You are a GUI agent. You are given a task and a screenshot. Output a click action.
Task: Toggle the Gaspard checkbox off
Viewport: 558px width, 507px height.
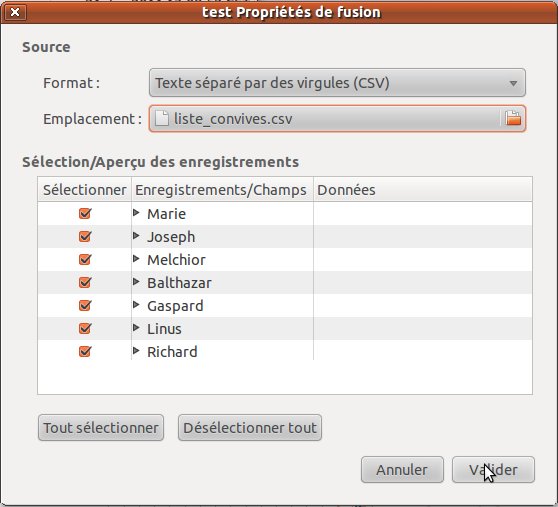pyautogui.click(x=85, y=305)
